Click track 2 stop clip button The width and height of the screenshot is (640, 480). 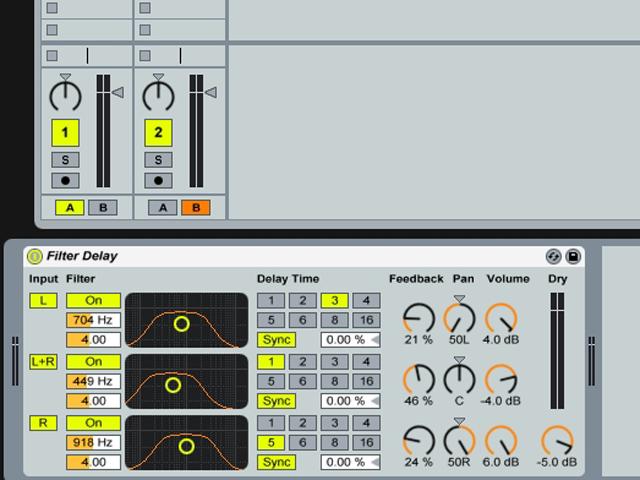click(145, 56)
